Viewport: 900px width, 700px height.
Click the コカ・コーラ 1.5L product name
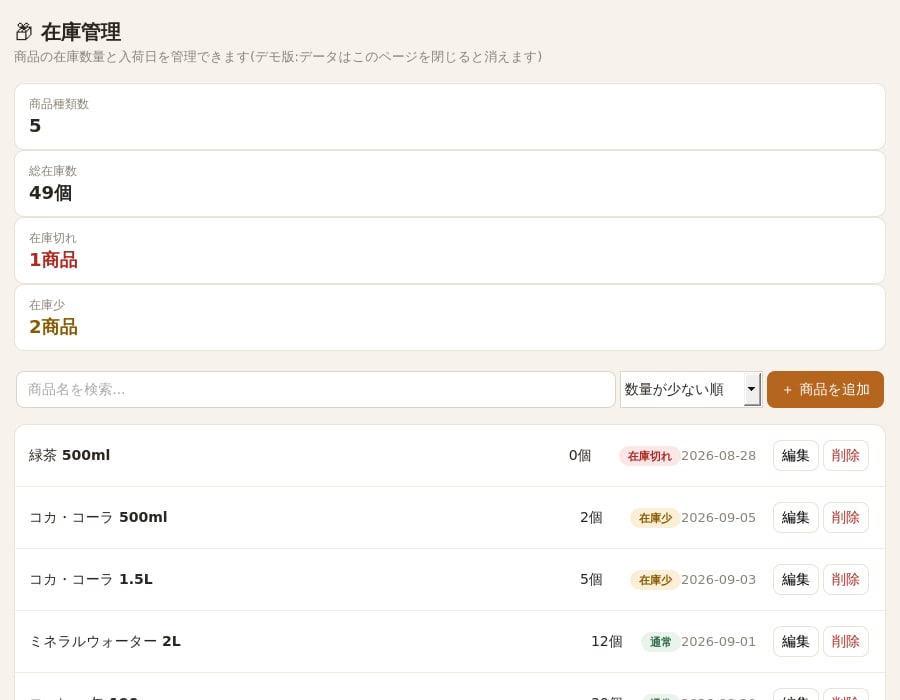(x=91, y=580)
